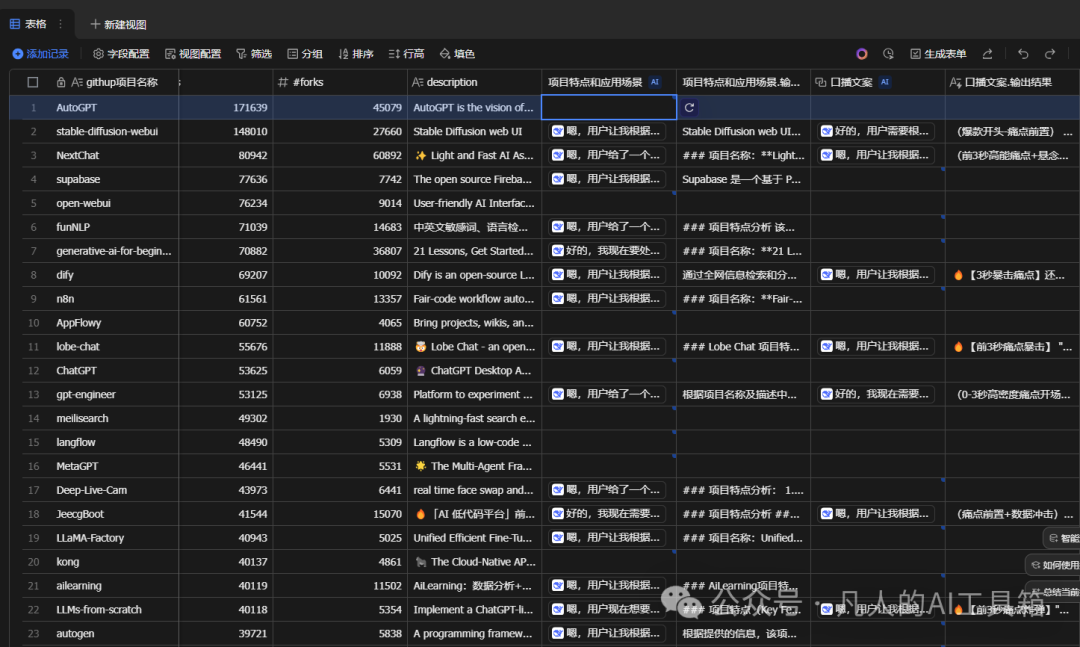Redo the last undone action
This screenshot has width=1080, height=647.
1050,54
